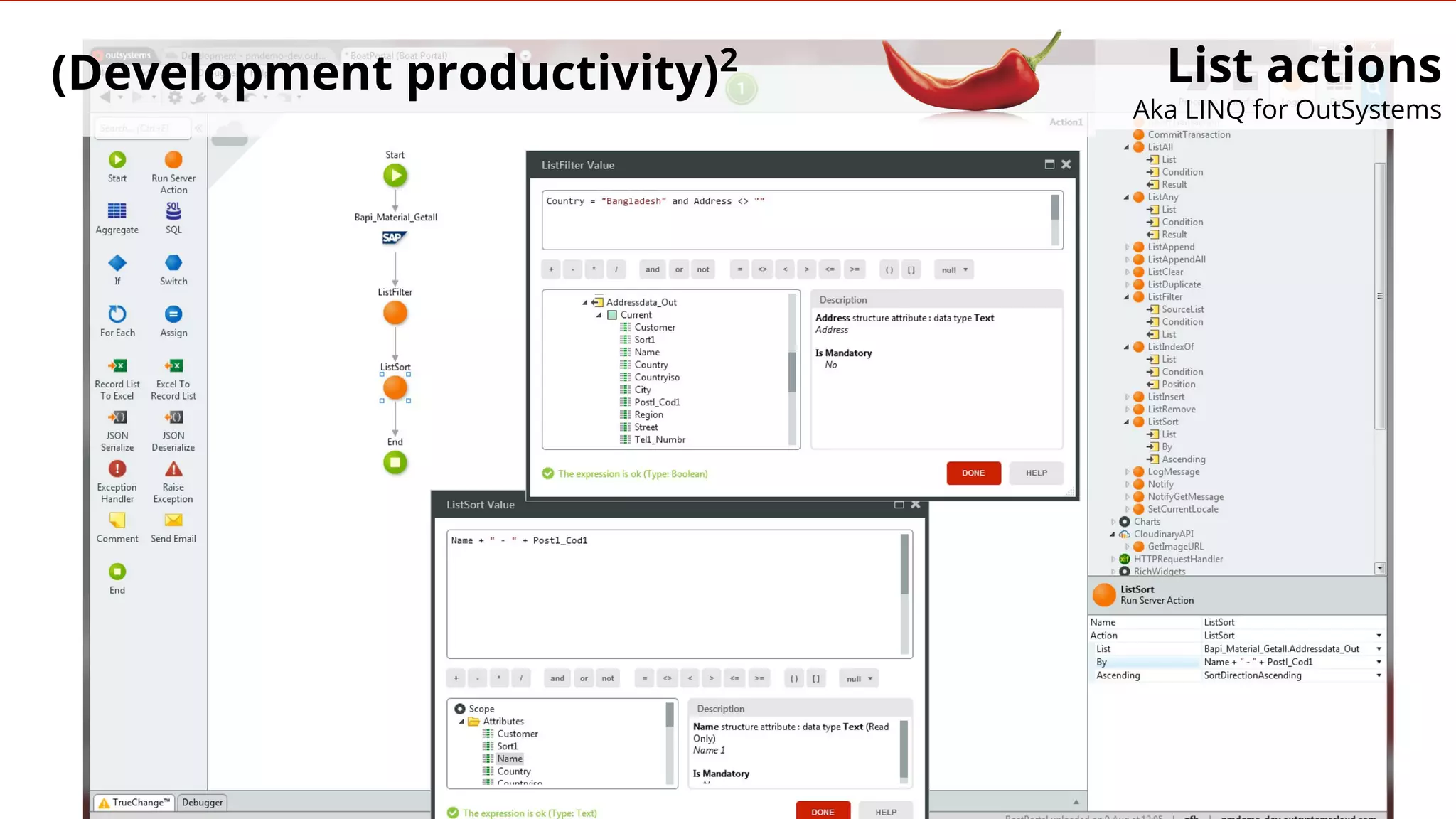The image size is (1456, 819).
Task: Select the Switch tool
Action: 173,270
